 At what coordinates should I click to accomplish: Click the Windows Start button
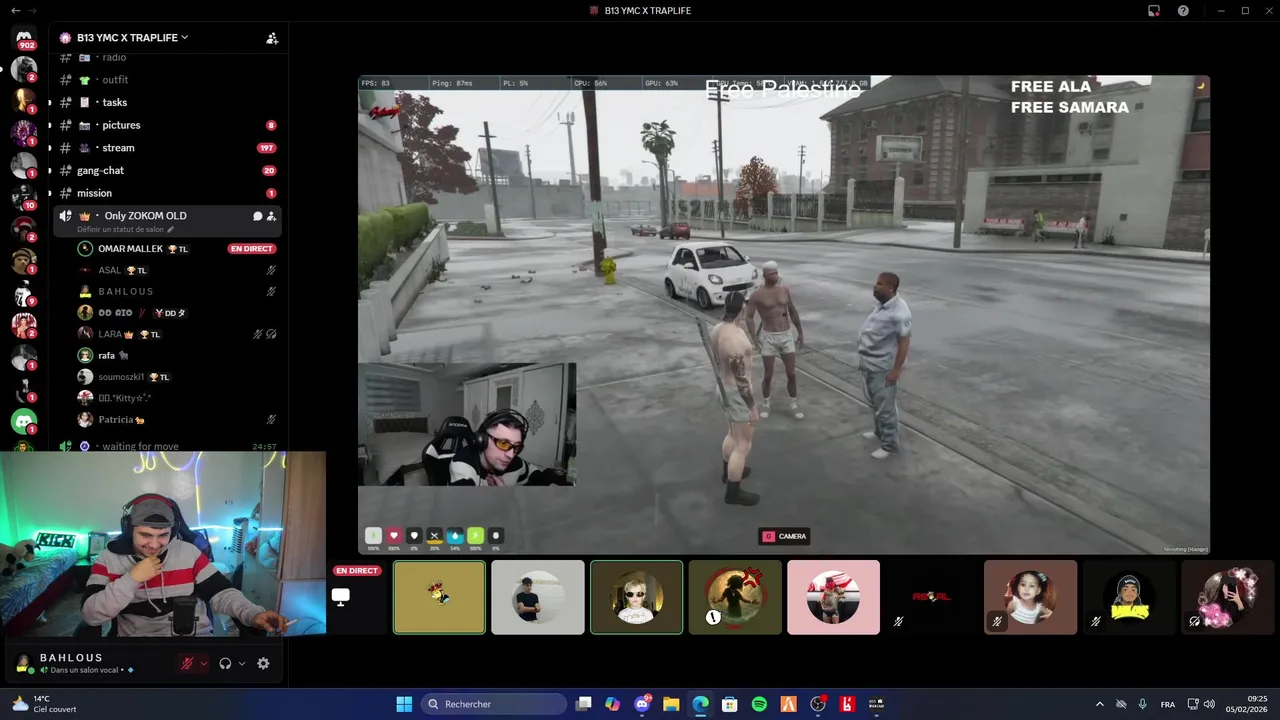pos(404,704)
